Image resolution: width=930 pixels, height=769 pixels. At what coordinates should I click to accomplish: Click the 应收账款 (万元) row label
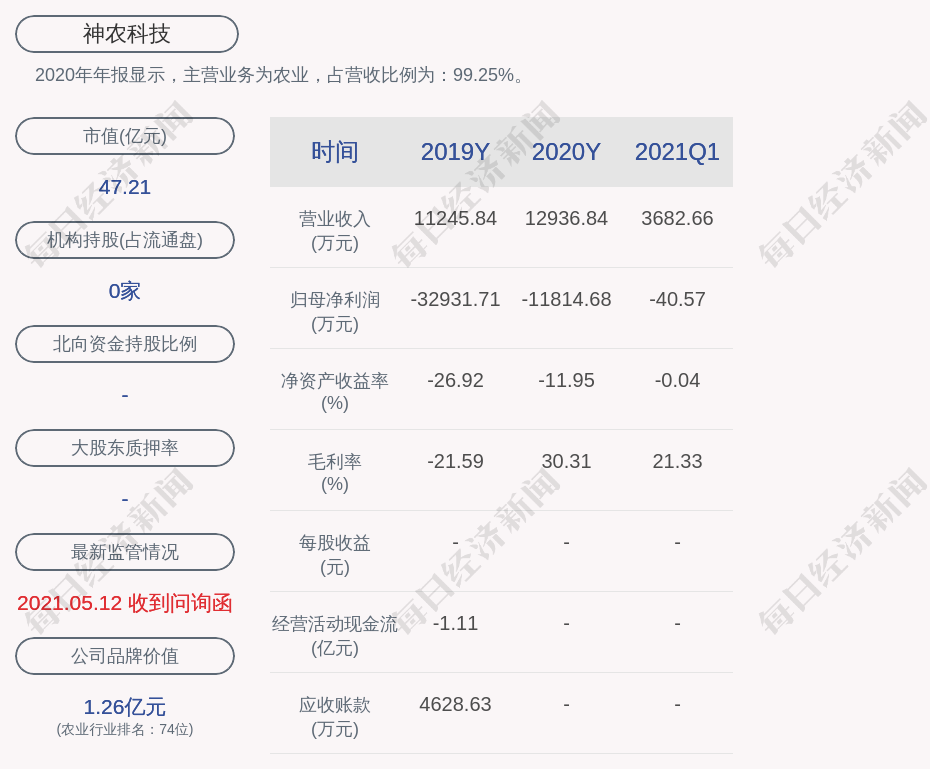(x=335, y=717)
